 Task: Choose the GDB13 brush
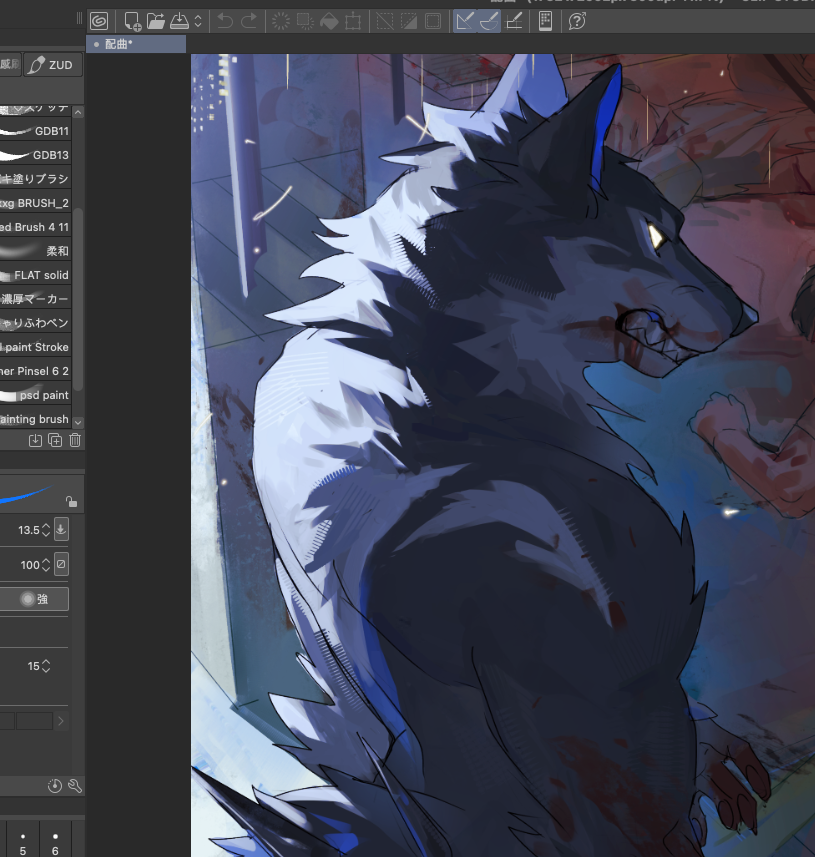tap(36, 155)
